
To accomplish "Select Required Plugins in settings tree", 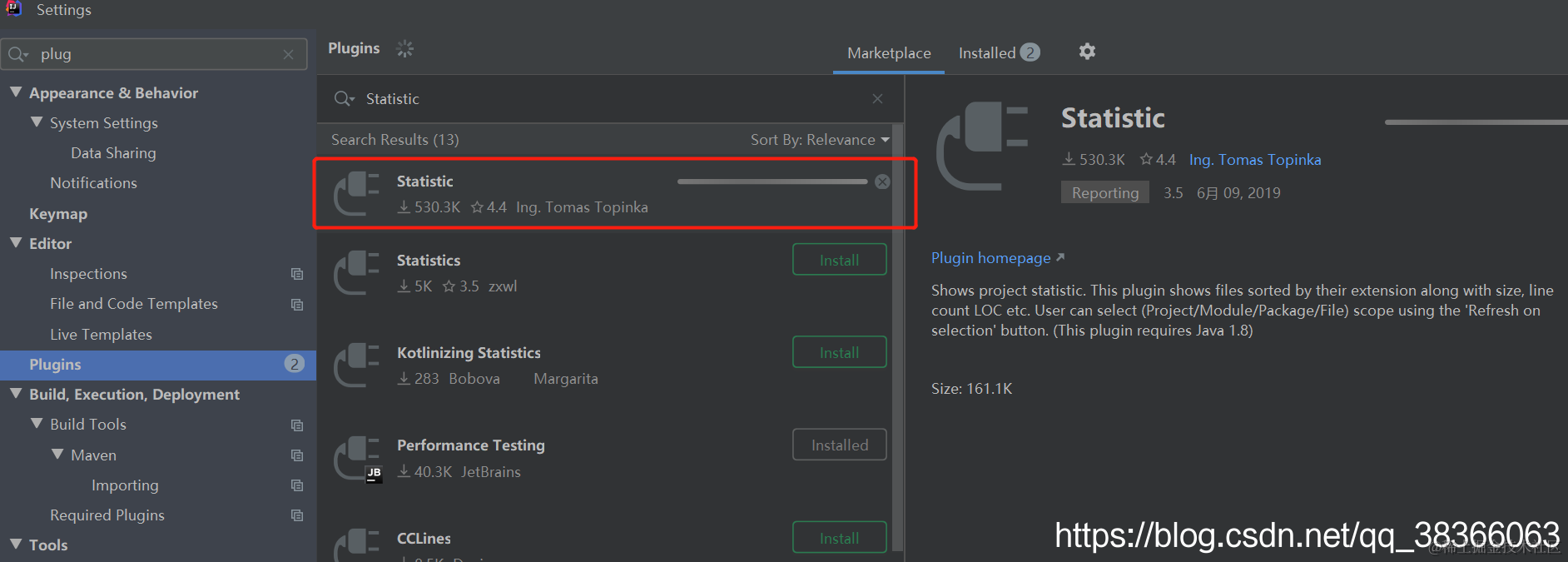I will point(107,515).
